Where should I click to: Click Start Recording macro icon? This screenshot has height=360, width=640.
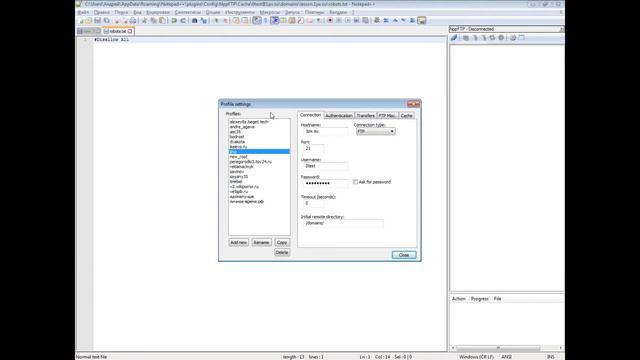(x=330, y=20)
